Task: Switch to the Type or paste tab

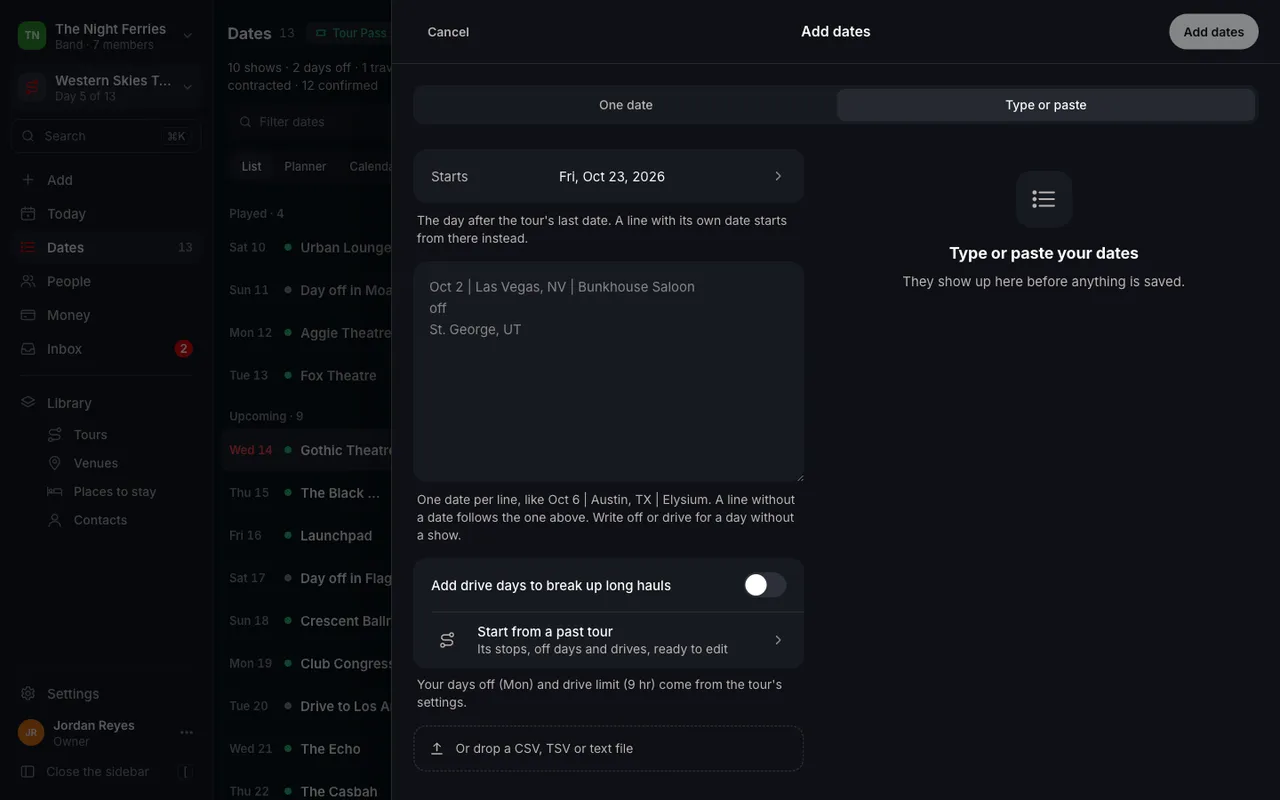Action: pos(1046,105)
